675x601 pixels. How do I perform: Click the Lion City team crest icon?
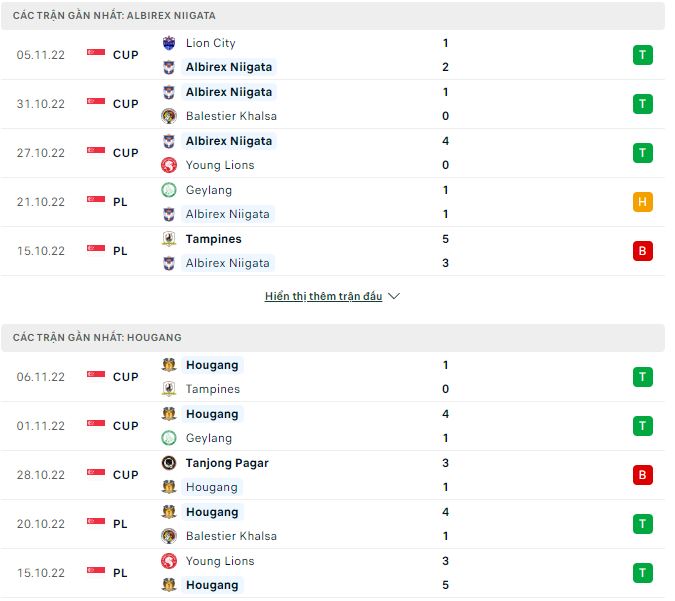pyautogui.click(x=168, y=43)
